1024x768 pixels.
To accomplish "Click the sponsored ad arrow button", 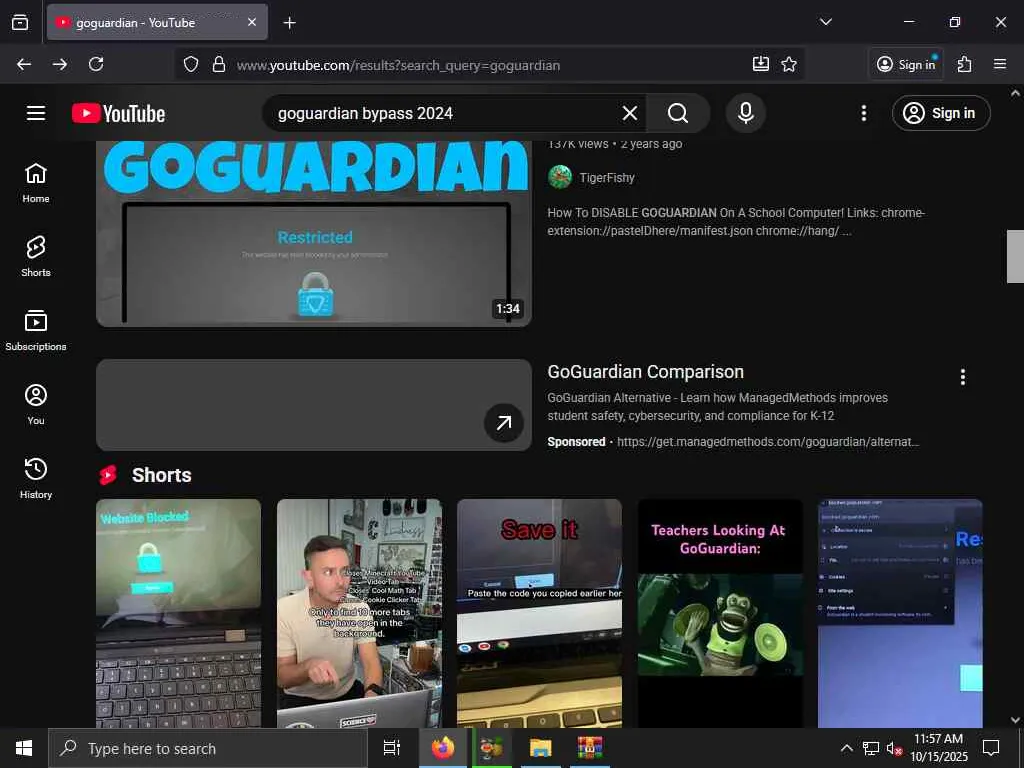I will pyautogui.click(x=504, y=423).
